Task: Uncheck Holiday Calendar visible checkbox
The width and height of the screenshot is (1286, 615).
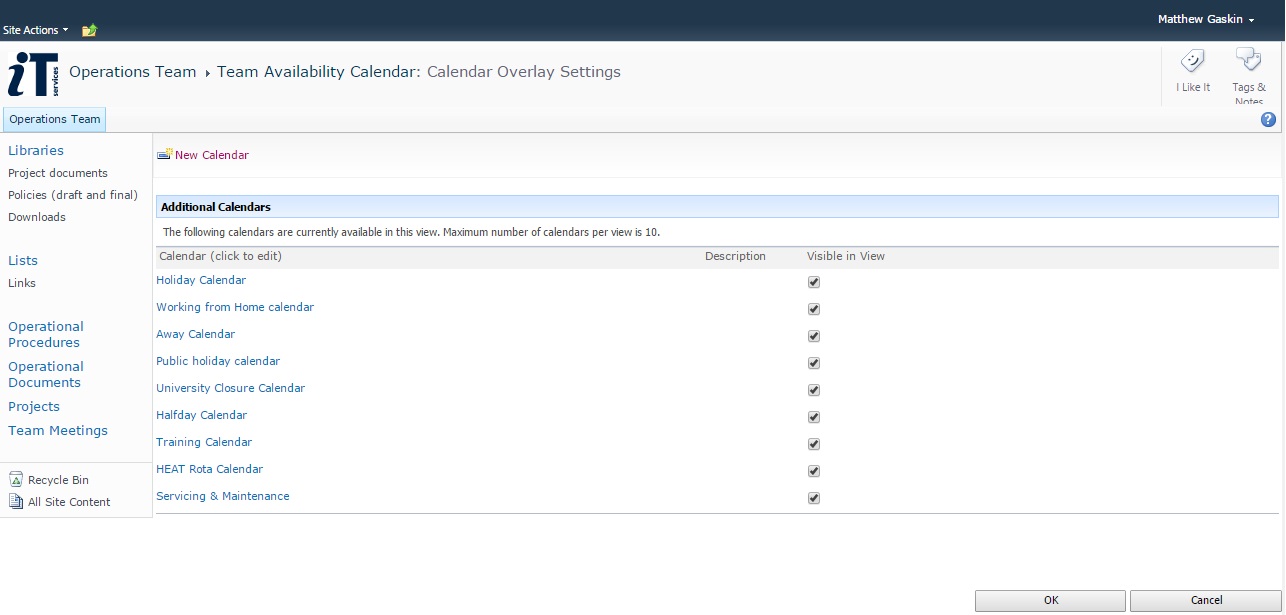Action: click(813, 282)
